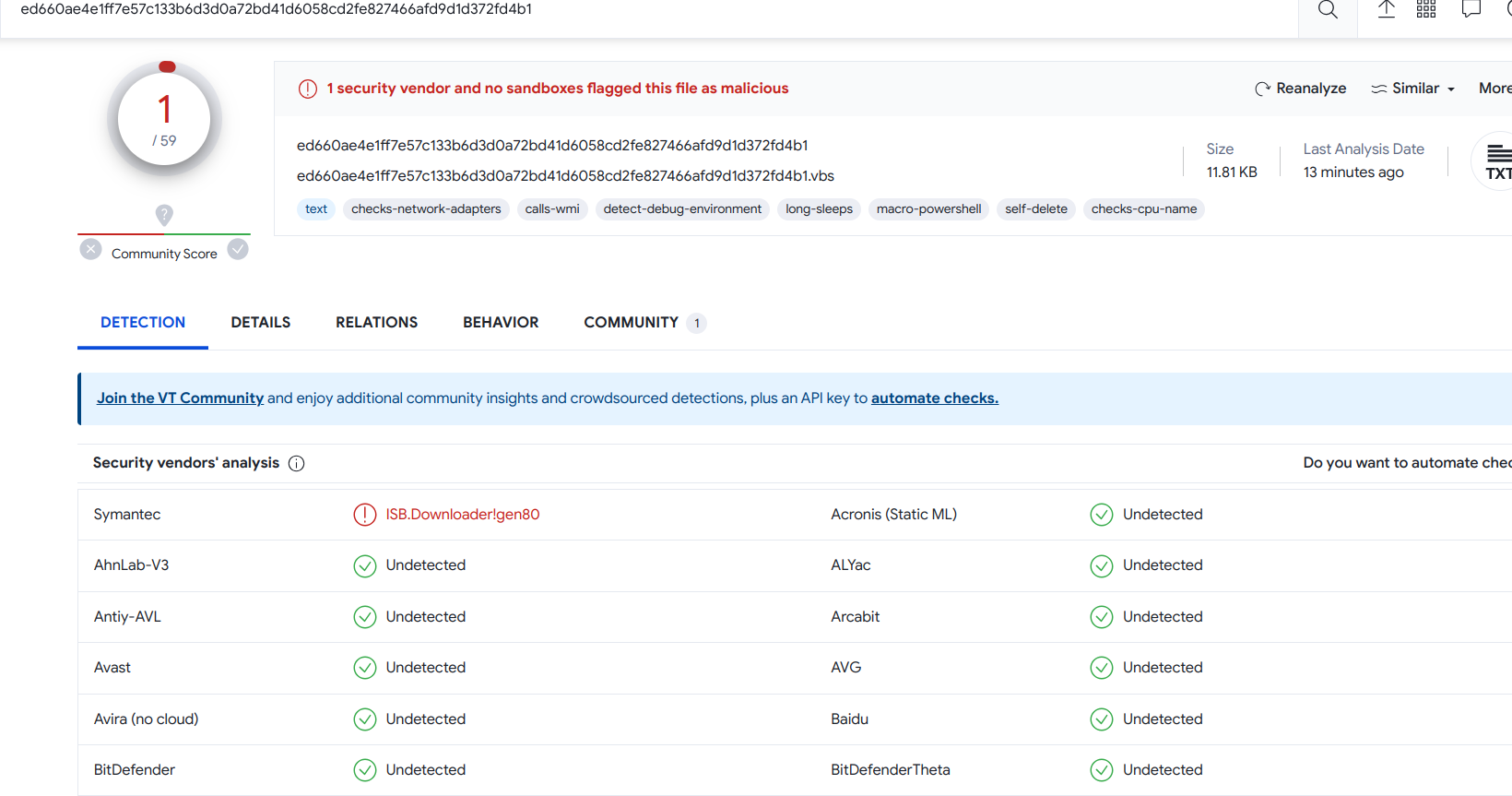
Task: Click the Reanalyze refresh icon
Action: click(1262, 89)
